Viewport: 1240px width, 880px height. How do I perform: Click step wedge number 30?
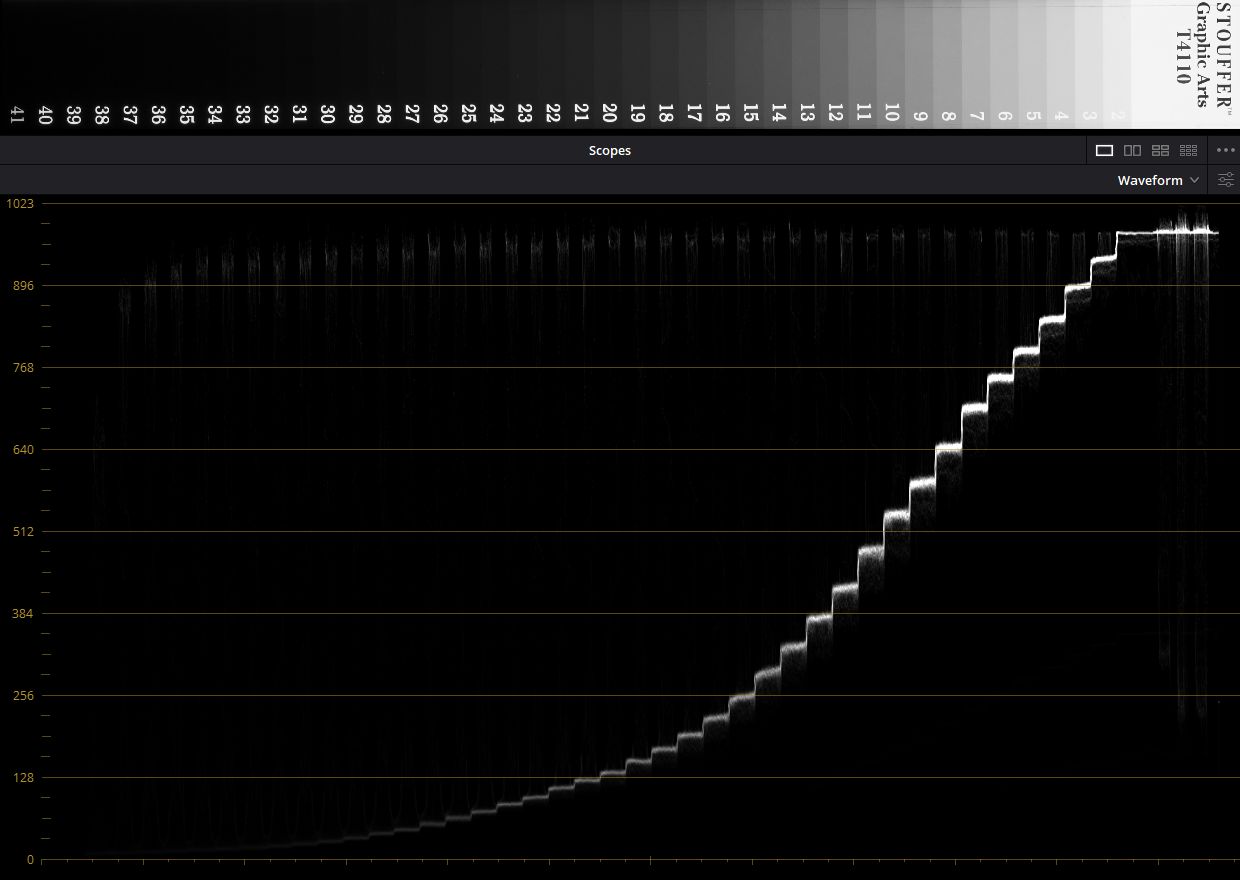coord(327,114)
